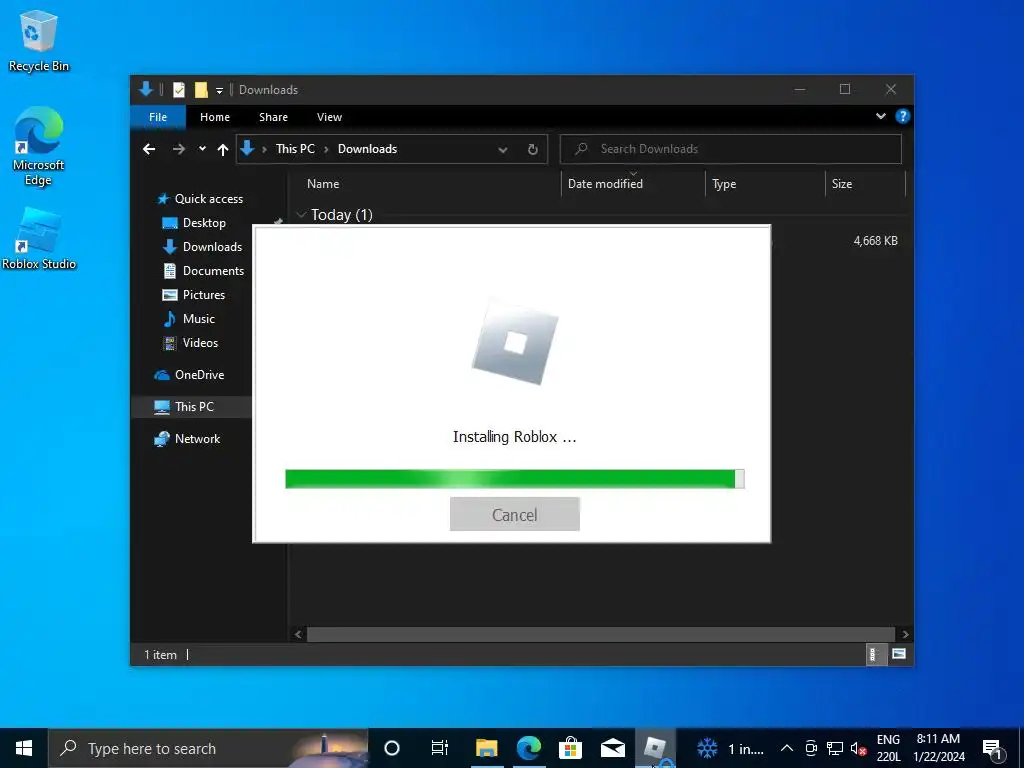Open Microsoft Store taskbar icon
This screenshot has height=768, width=1024.
click(570, 748)
